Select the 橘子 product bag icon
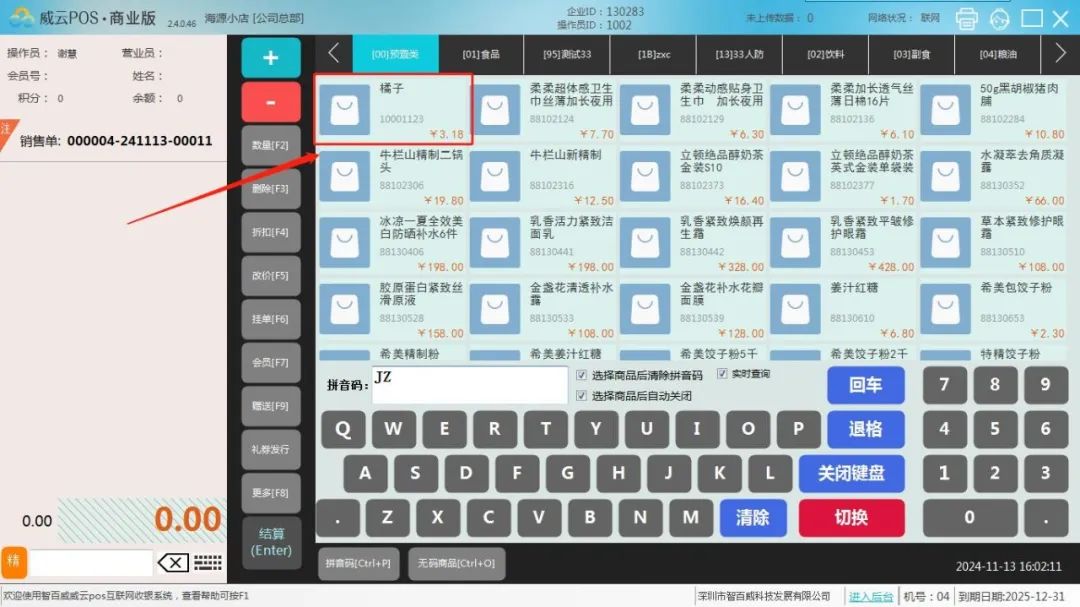Image resolution: width=1080 pixels, height=607 pixels. tap(344, 110)
